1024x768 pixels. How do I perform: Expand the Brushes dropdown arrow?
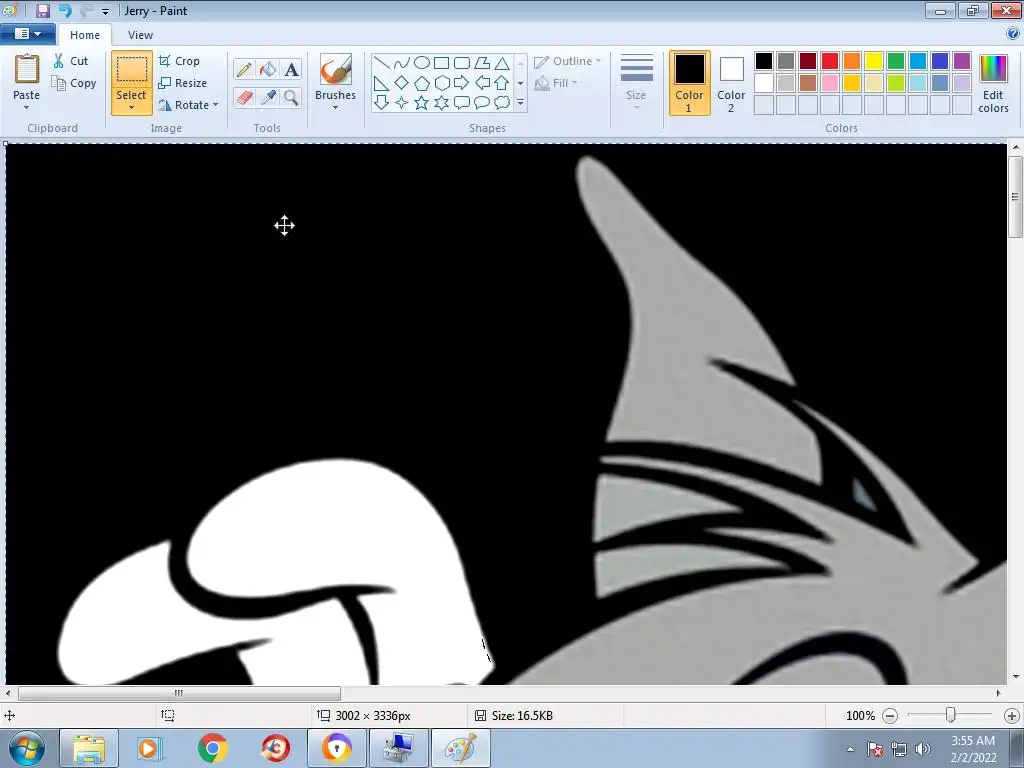335,108
